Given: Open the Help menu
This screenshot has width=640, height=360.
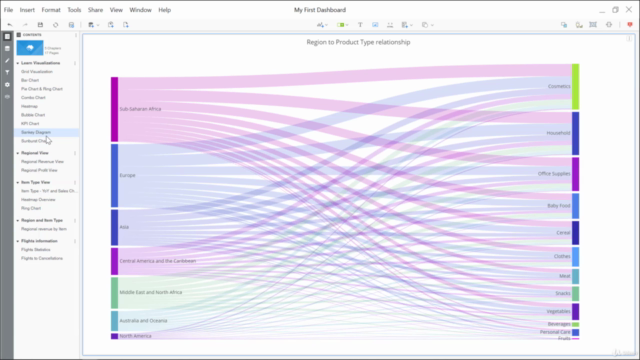Looking at the screenshot, I should point(164,10).
